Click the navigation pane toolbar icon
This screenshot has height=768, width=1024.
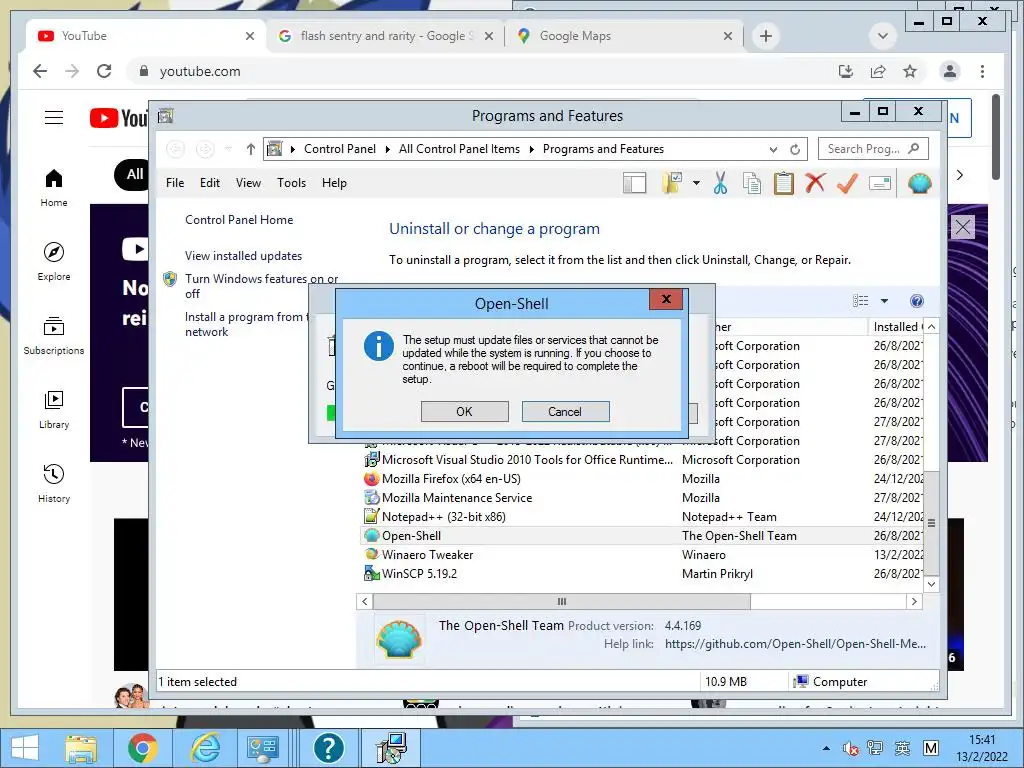(634, 184)
